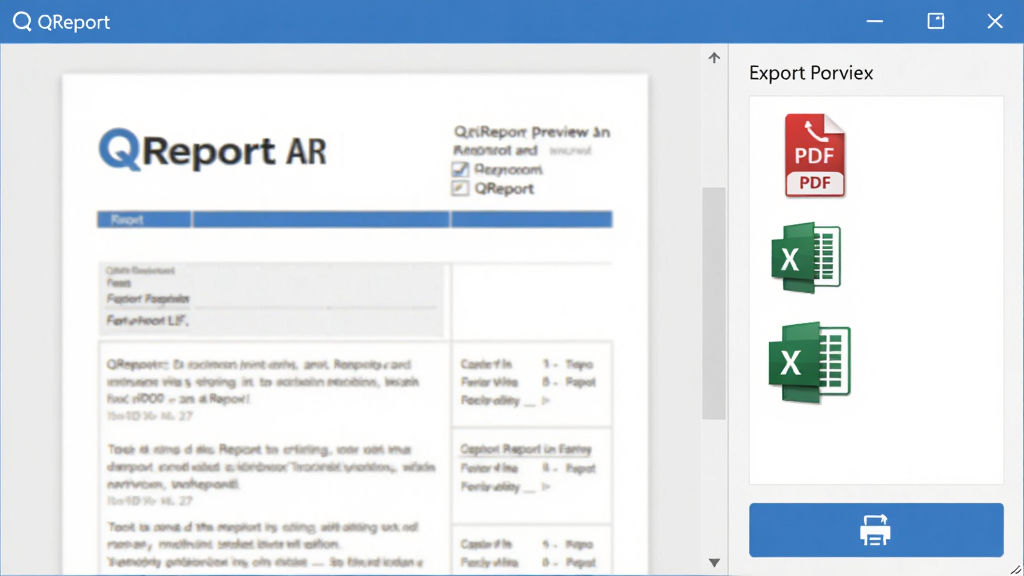This screenshot has width=1024, height=576.
Task: Toggle the checkbox beside "QReport" in the preview header
Action: pyautogui.click(x=460, y=189)
